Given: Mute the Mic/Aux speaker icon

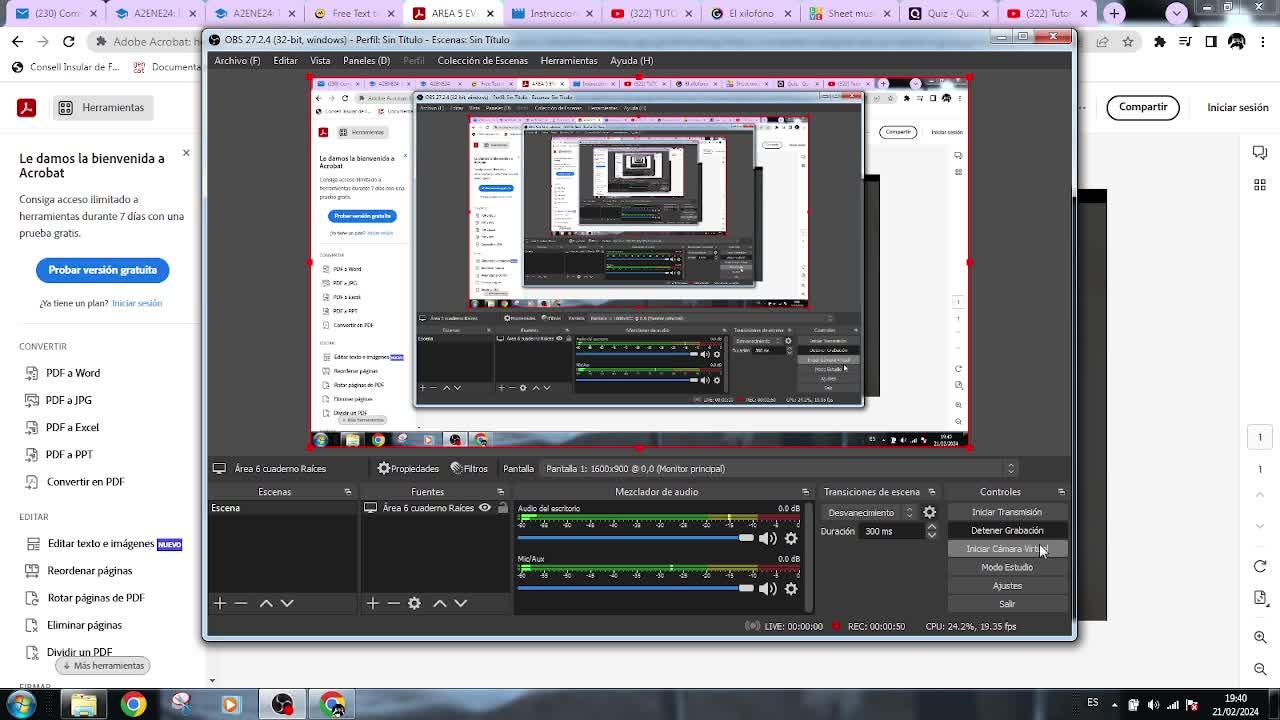Looking at the screenshot, I should click(767, 589).
